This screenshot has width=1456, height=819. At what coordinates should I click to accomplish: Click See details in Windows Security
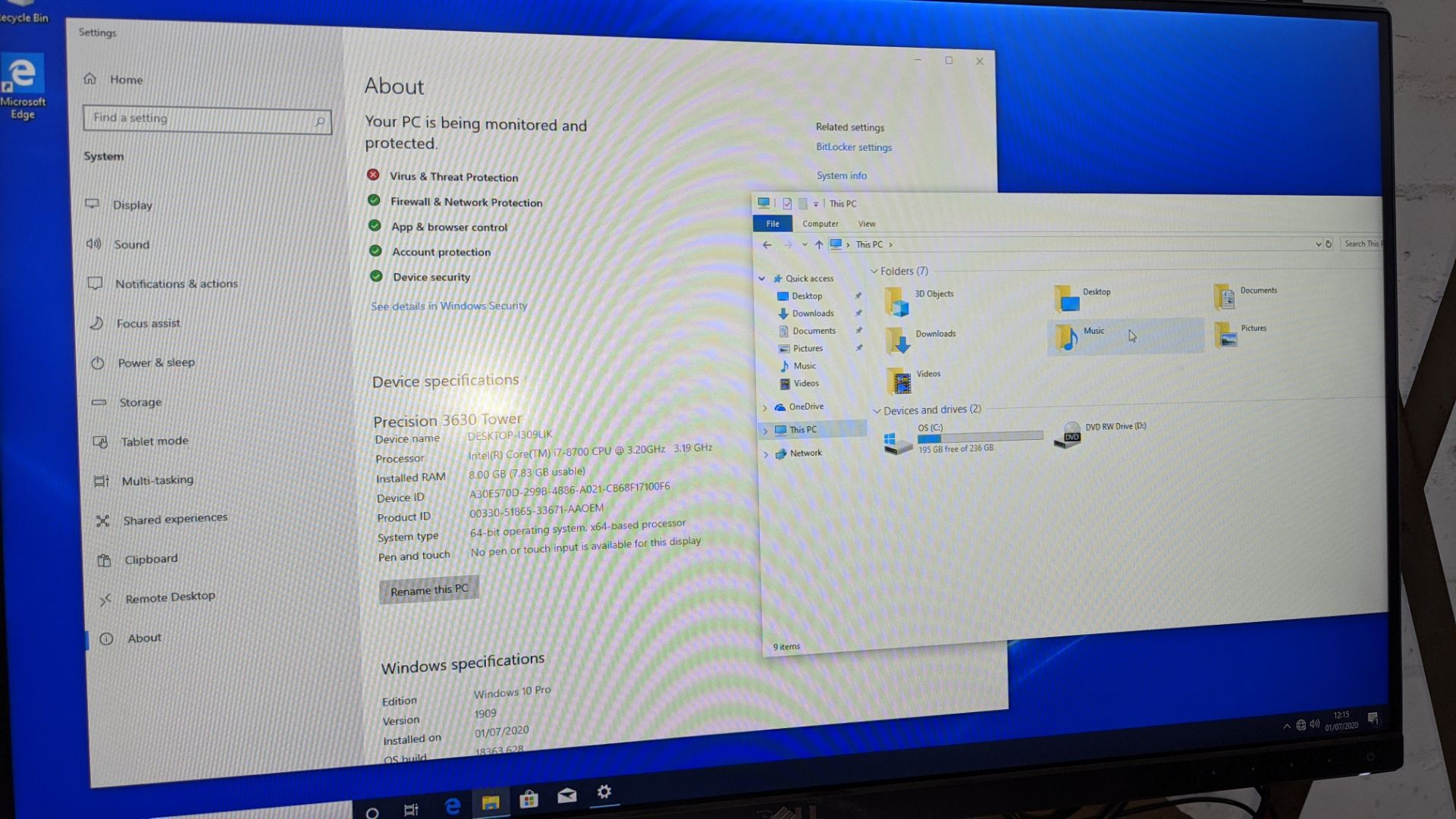[x=449, y=306]
